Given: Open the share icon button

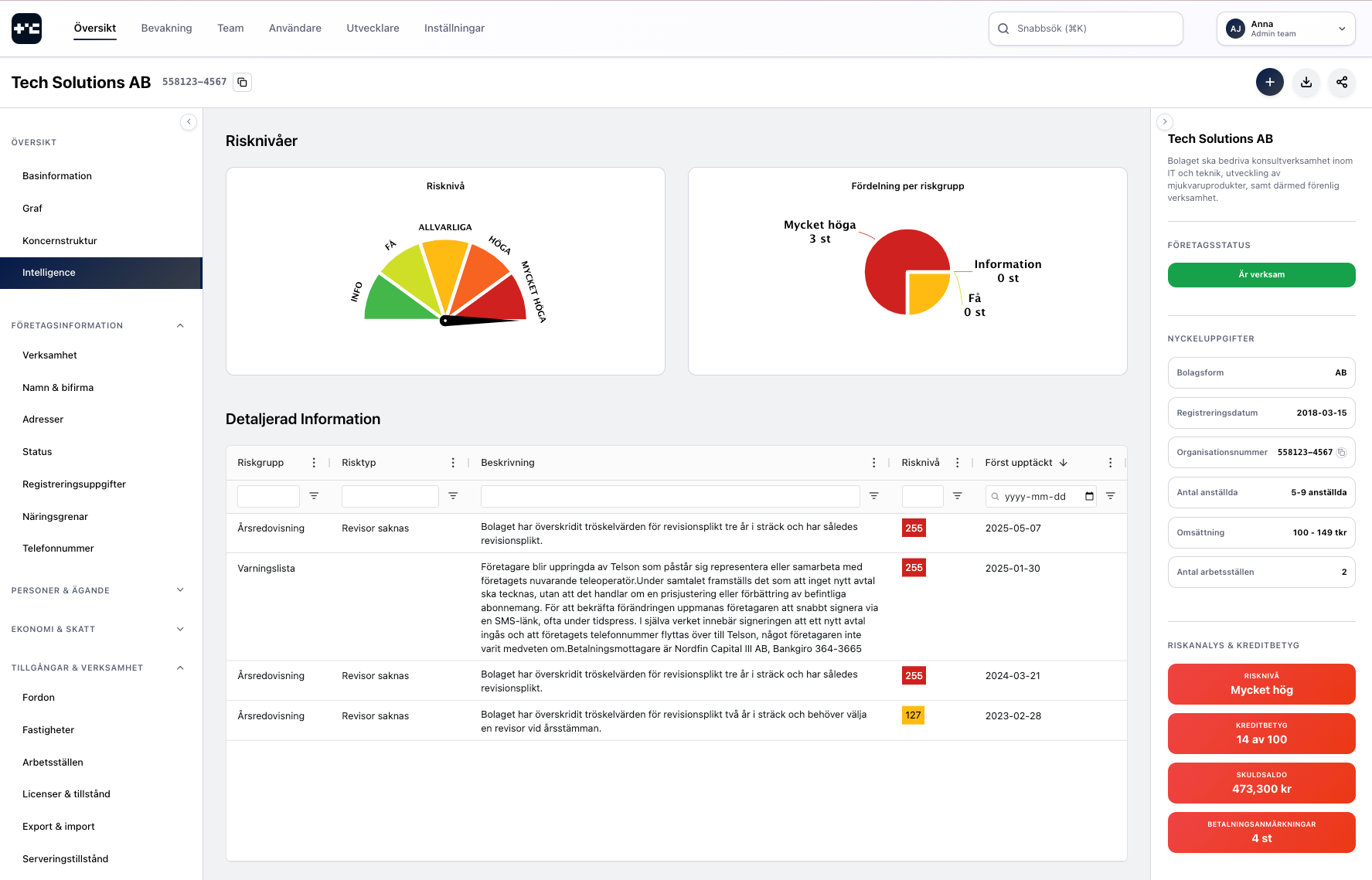Looking at the screenshot, I should (1342, 82).
